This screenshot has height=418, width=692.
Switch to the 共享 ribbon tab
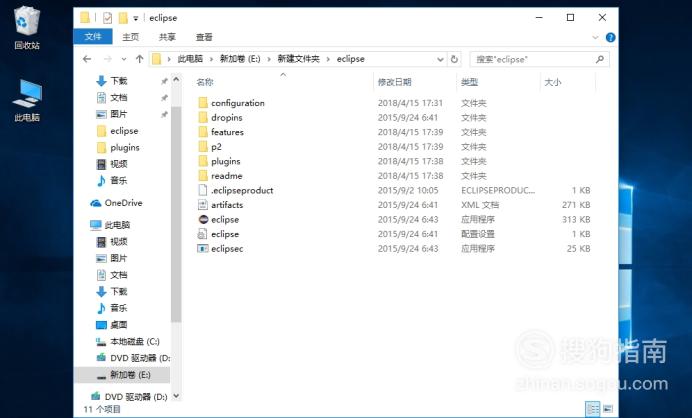pyautogui.click(x=167, y=37)
